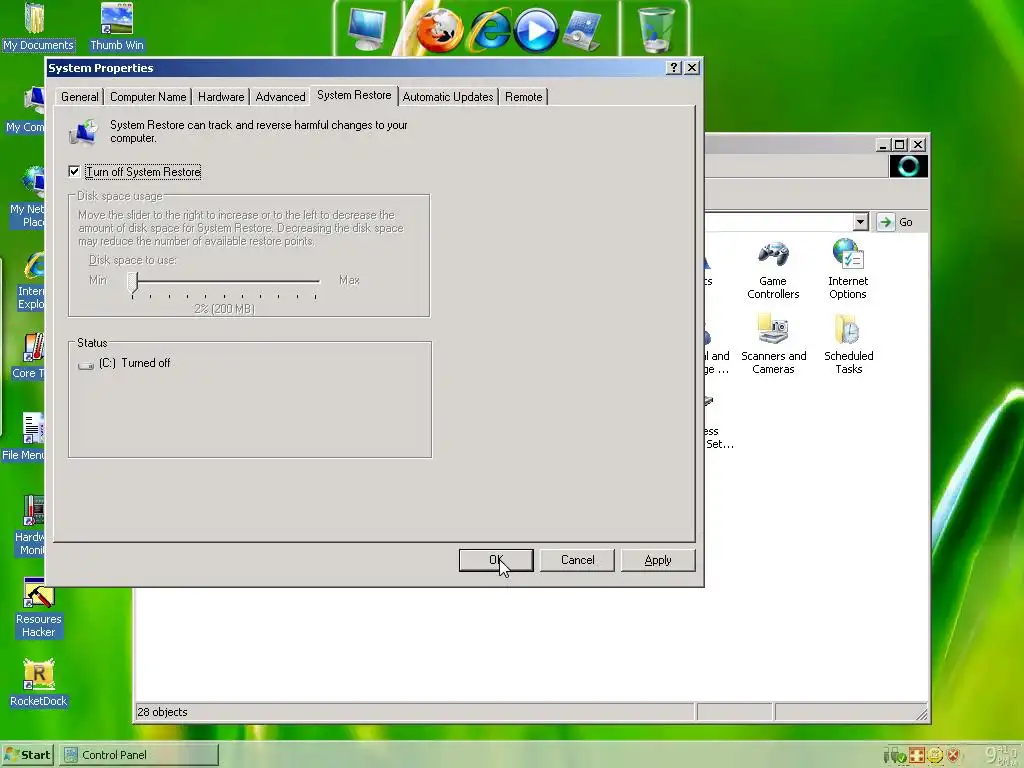Select the (C:) Turned off drive entry

[124, 363]
